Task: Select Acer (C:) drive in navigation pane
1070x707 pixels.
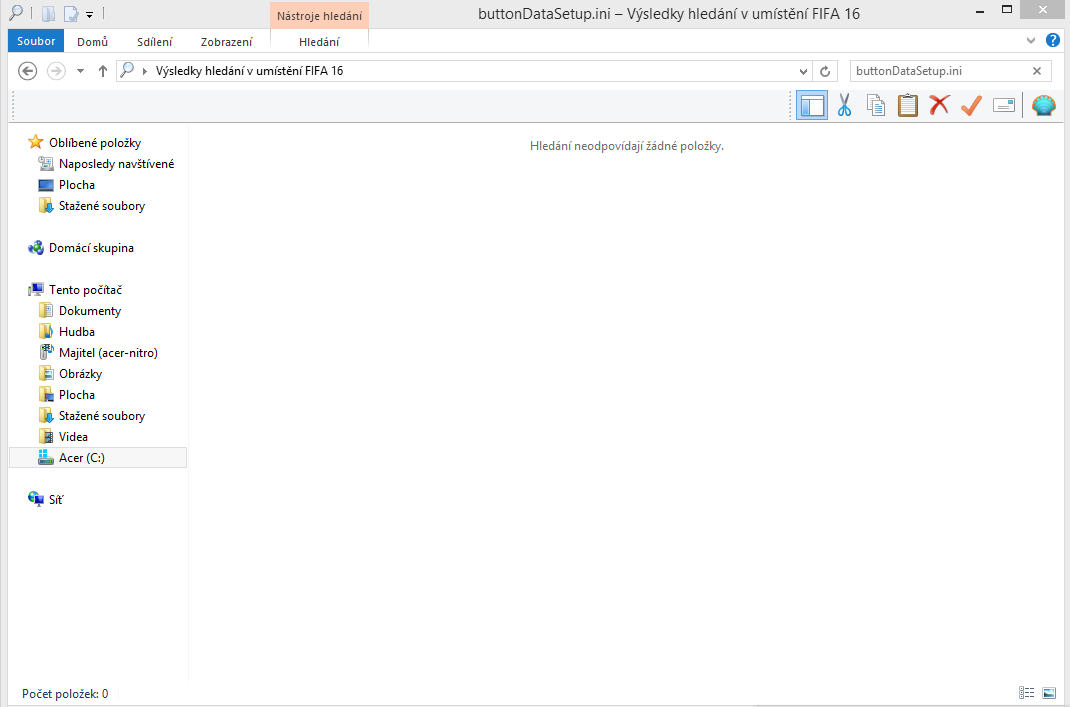Action: [81, 458]
